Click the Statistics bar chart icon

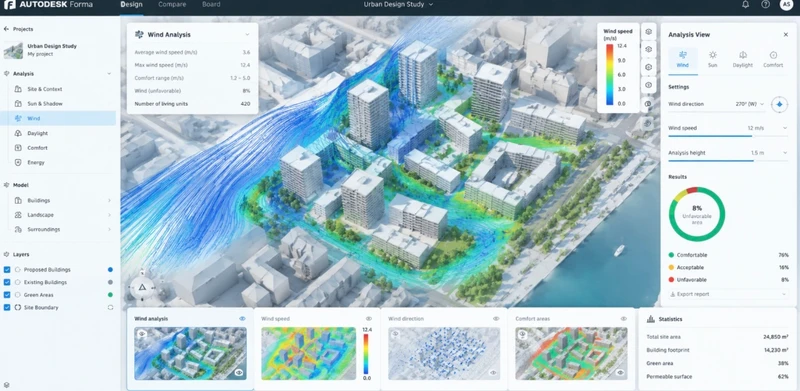click(651, 319)
